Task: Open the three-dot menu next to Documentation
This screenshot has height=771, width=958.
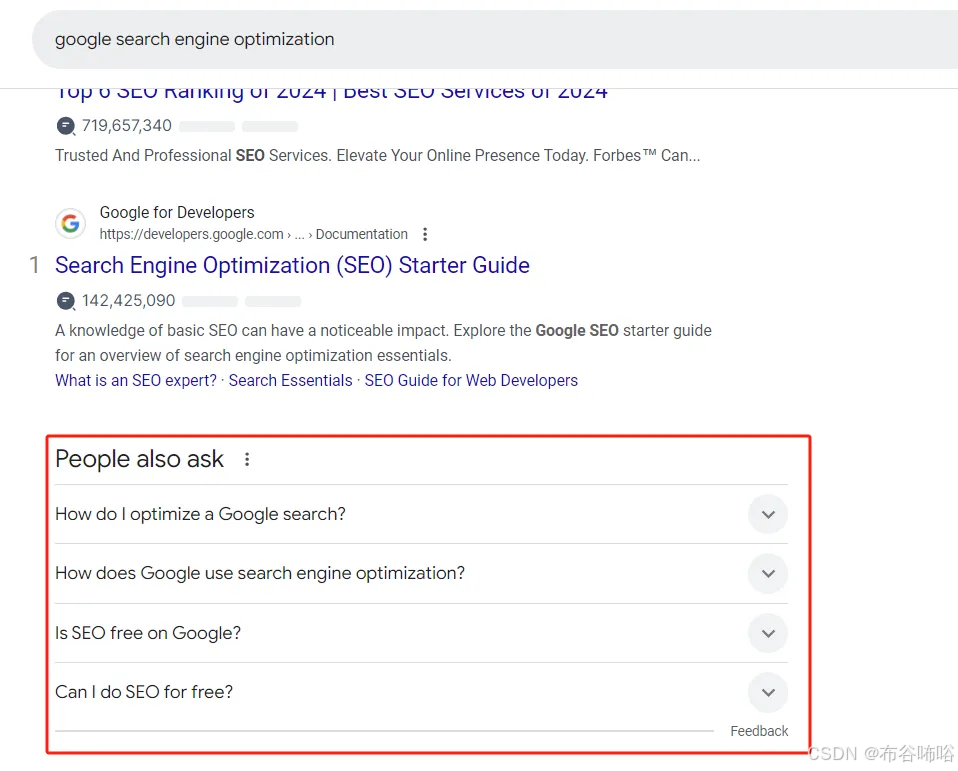Action: (425, 234)
